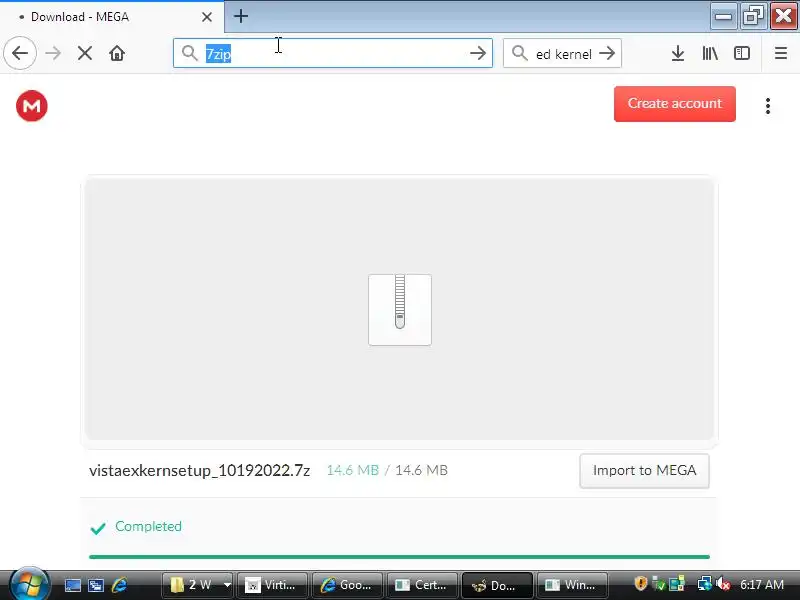Click the colored-squares tray icon

[677, 584]
